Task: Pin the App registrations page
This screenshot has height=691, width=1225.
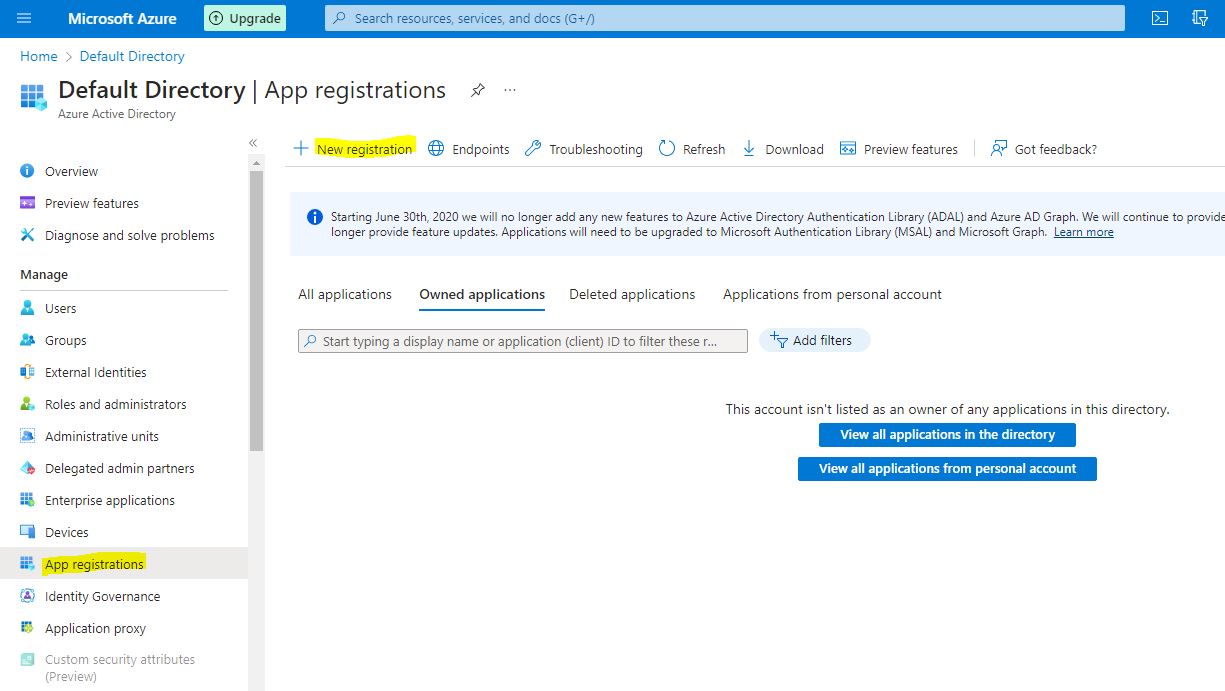Action: click(x=478, y=90)
